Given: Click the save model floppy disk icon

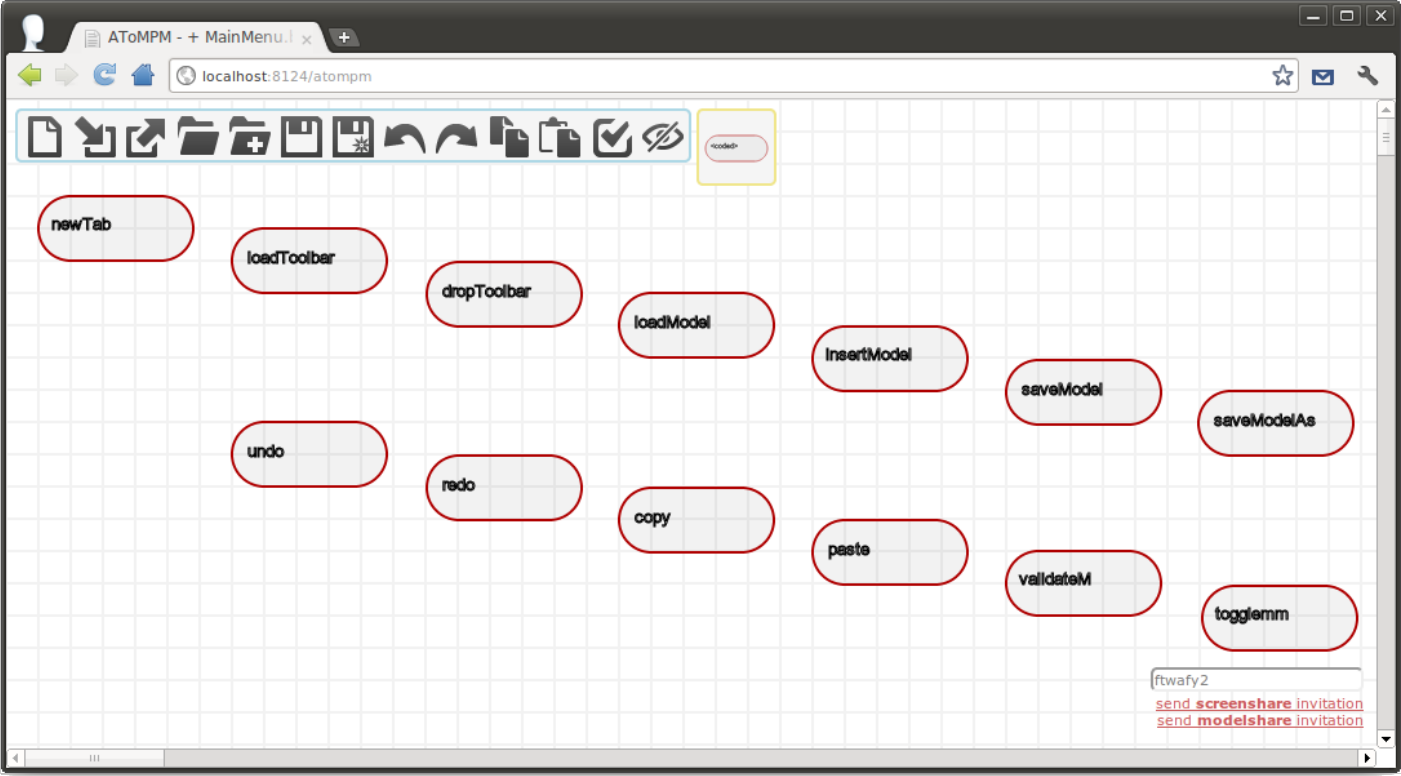Looking at the screenshot, I should click(x=301, y=137).
